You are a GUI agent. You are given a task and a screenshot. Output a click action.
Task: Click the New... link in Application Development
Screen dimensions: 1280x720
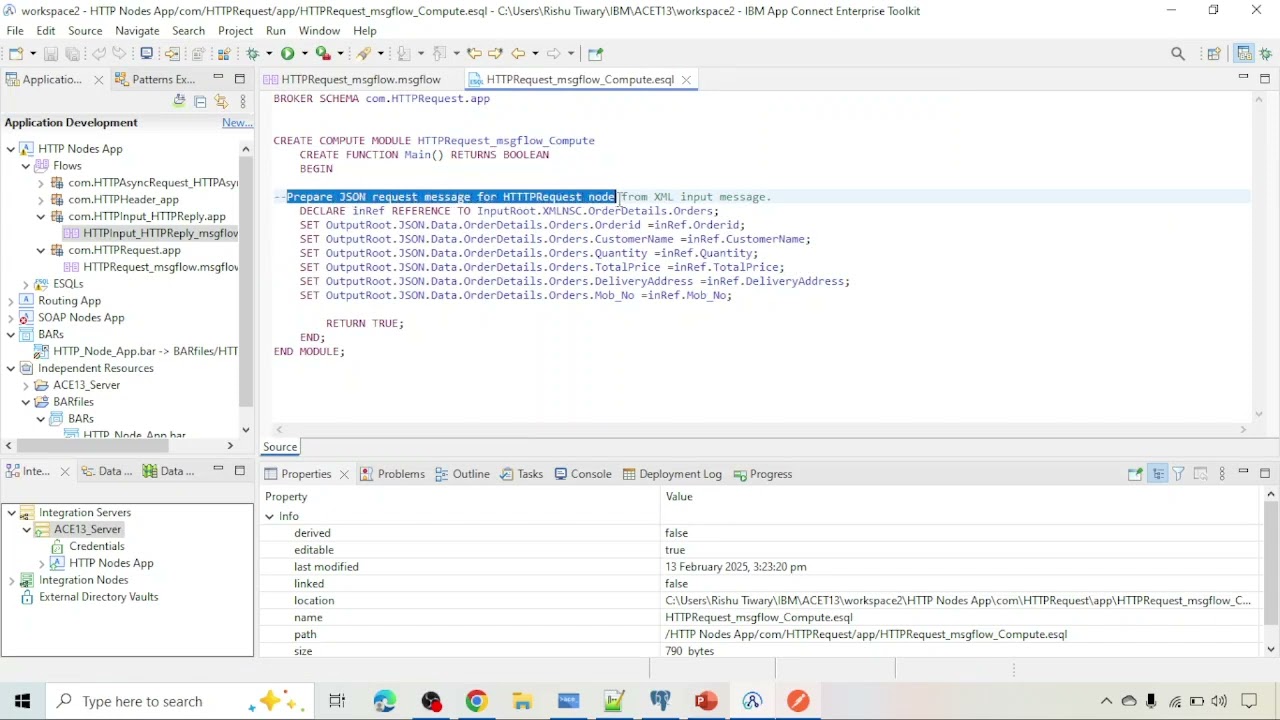click(237, 122)
